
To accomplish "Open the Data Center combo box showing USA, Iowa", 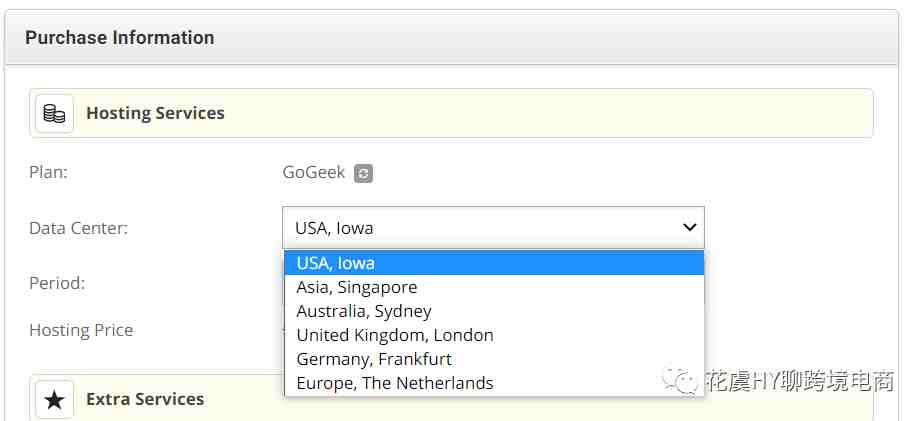I will [493, 228].
